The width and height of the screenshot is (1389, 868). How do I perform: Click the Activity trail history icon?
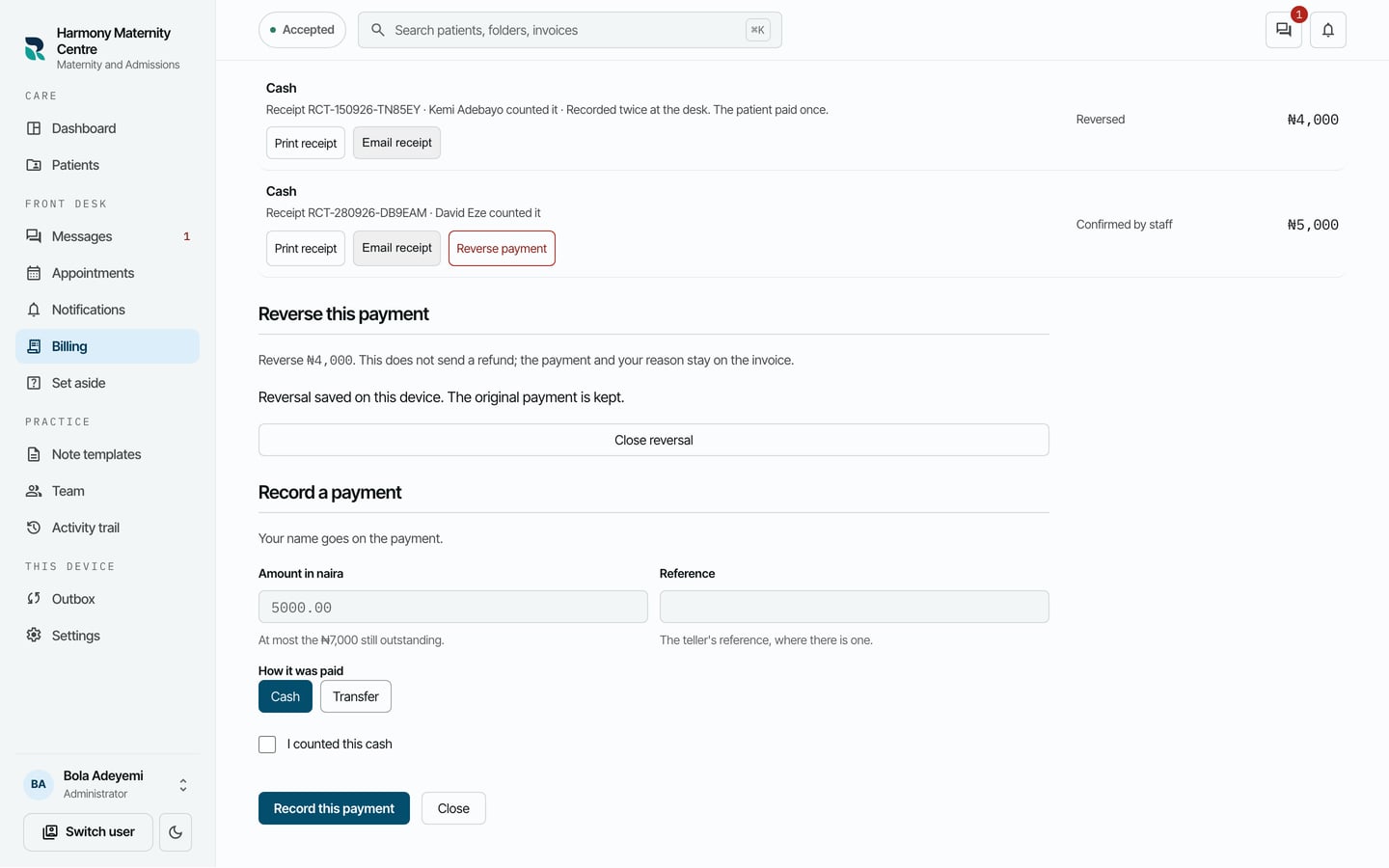tap(34, 528)
